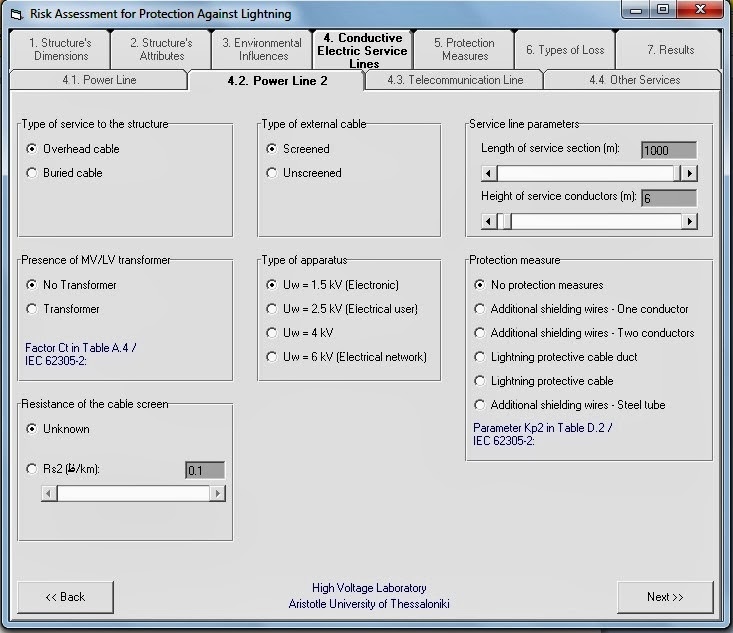Open the 4.3. Telecommunication Line sub-tab
The width and height of the screenshot is (733, 633).
(454, 80)
